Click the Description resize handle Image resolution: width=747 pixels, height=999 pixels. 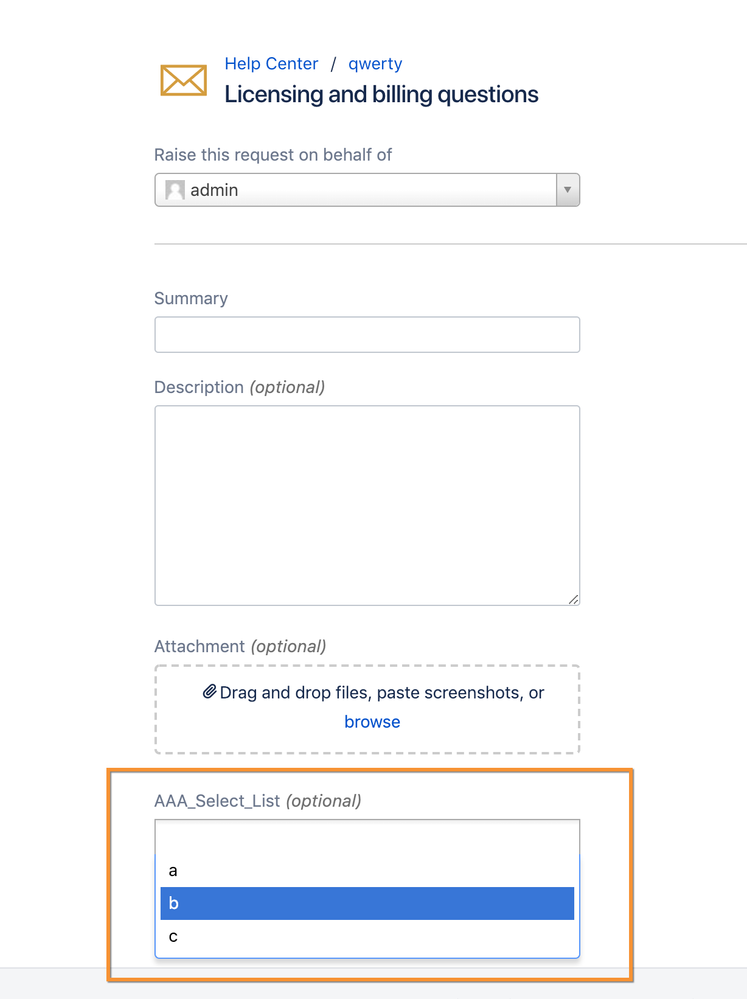click(x=573, y=598)
